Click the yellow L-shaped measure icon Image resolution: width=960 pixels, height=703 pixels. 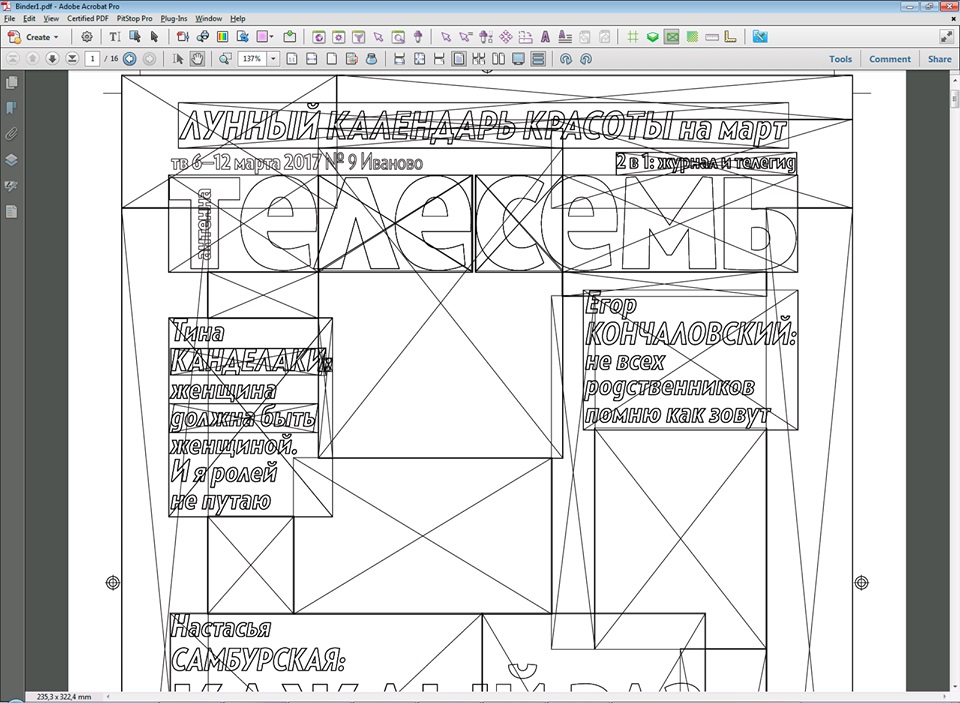point(730,37)
